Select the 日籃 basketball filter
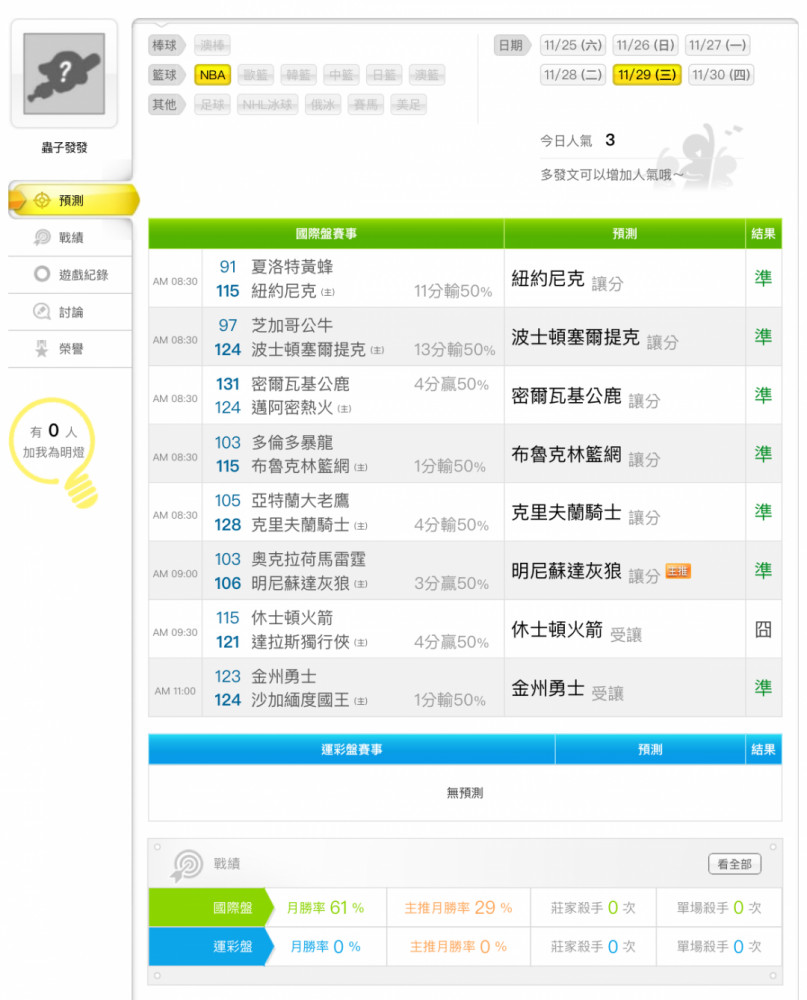The height and width of the screenshot is (1000, 807). pos(384,75)
